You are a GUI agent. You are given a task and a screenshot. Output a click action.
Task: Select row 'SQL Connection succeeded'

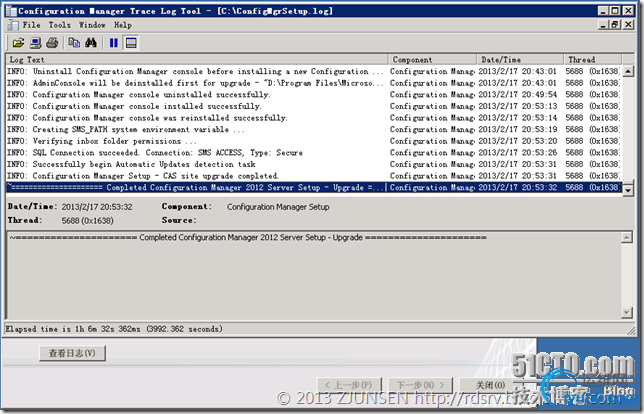pyautogui.click(x=314, y=152)
